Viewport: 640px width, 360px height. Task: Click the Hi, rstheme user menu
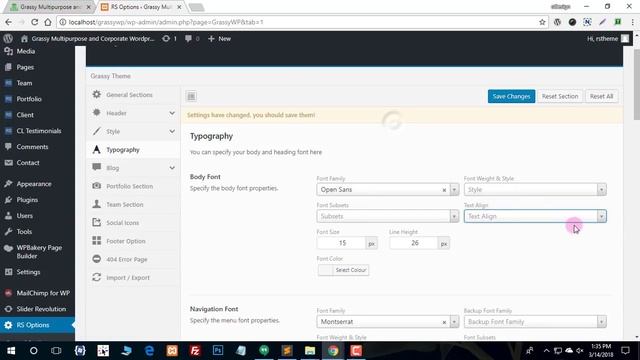(608, 38)
